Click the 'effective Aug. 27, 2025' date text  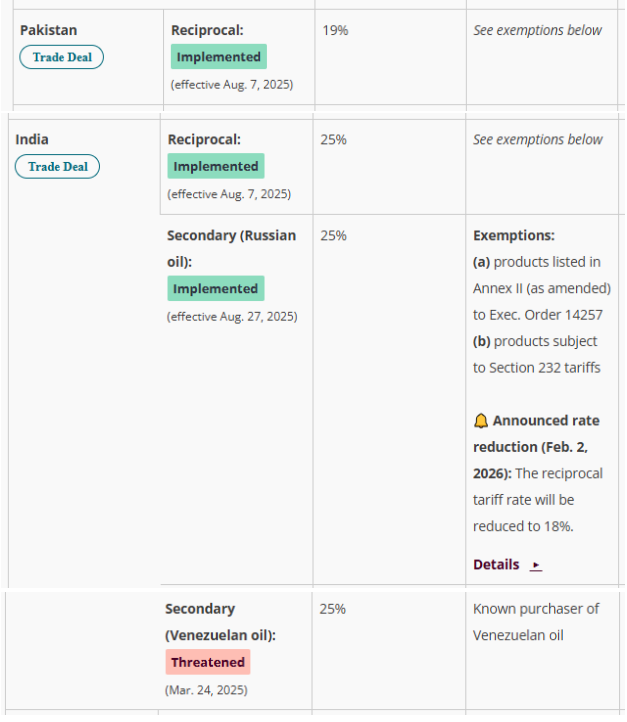pyautogui.click(x=232, y=317)
